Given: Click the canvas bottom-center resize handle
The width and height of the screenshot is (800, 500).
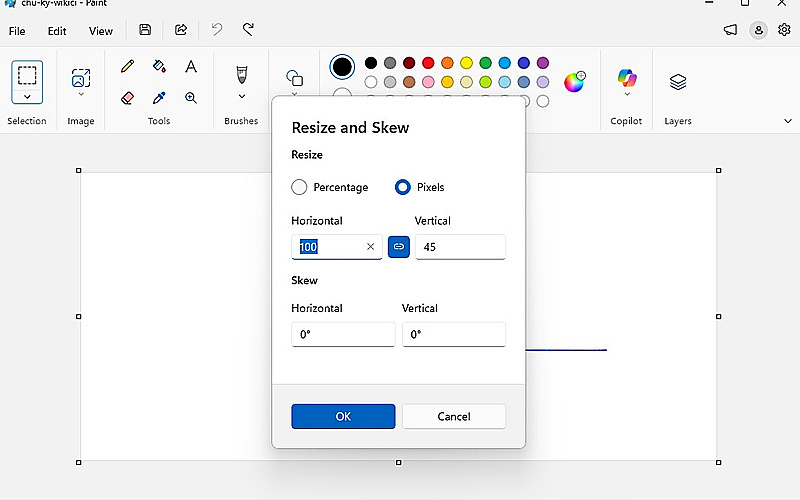Looking at the screenshot, I should click(399, 463).
